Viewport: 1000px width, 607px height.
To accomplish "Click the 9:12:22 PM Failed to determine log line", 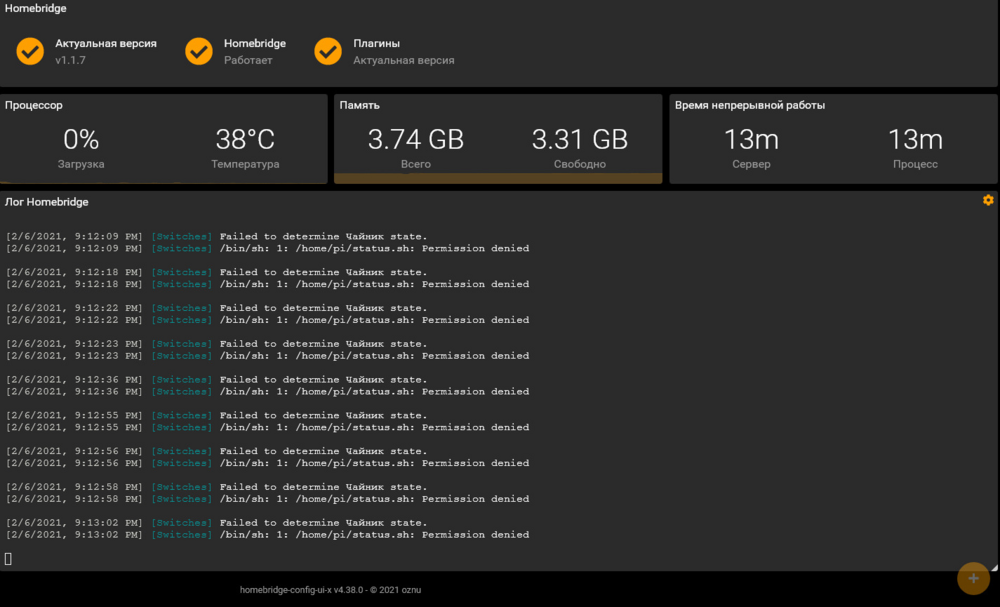I will pos(216,308).
